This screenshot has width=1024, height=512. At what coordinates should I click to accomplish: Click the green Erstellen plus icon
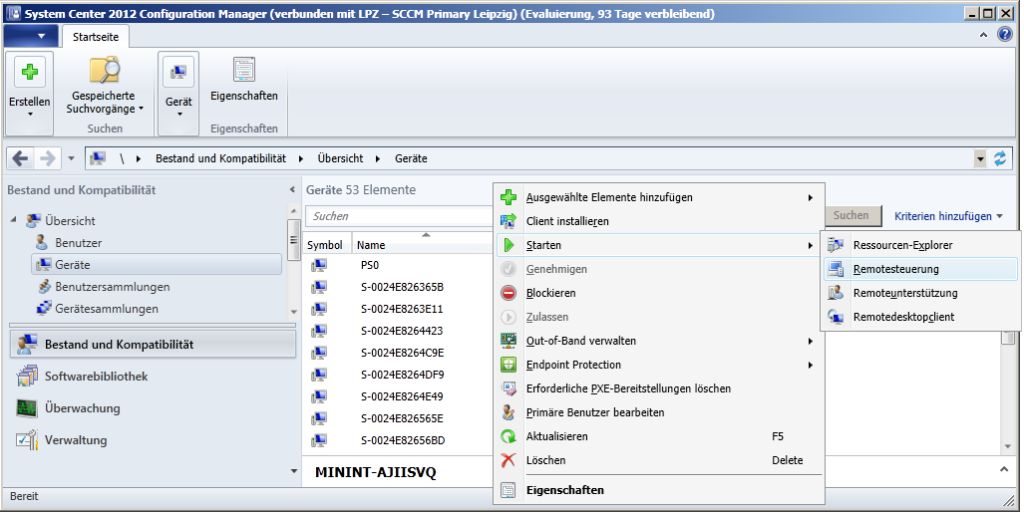(29, 73)
